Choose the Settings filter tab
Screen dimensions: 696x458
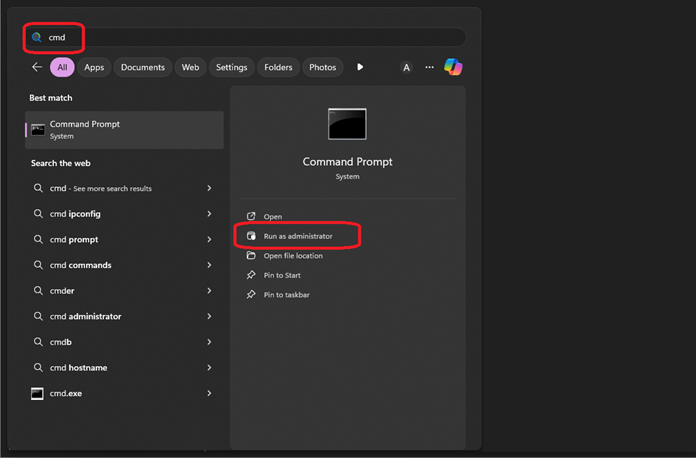point(231,67)
